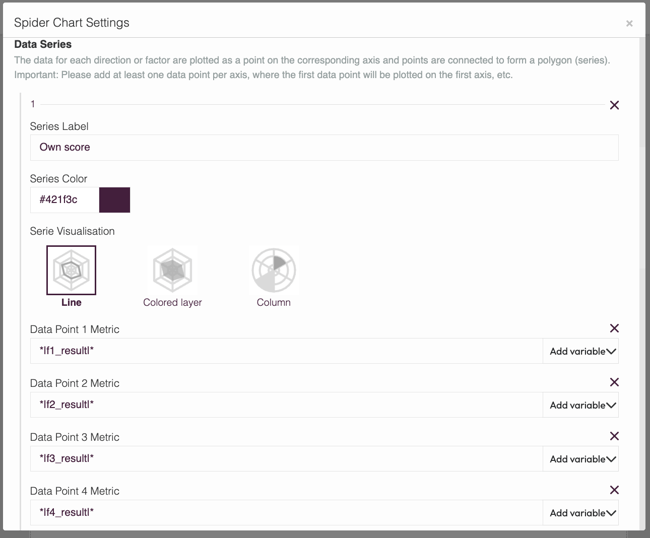Image resolution: width=650 pixels, height=538 pixels.
Task: Pick the Column visualisation icon
Action: point(274,270)
